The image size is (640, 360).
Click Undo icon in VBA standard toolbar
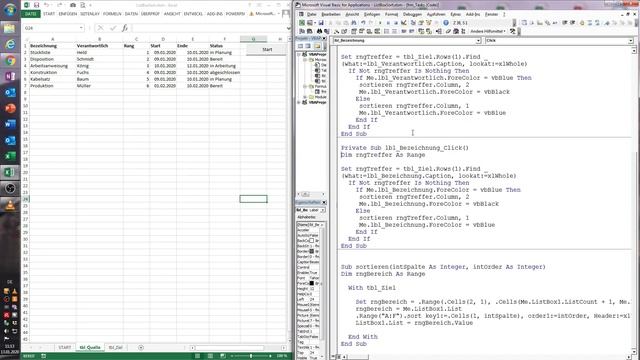[363, 23]
